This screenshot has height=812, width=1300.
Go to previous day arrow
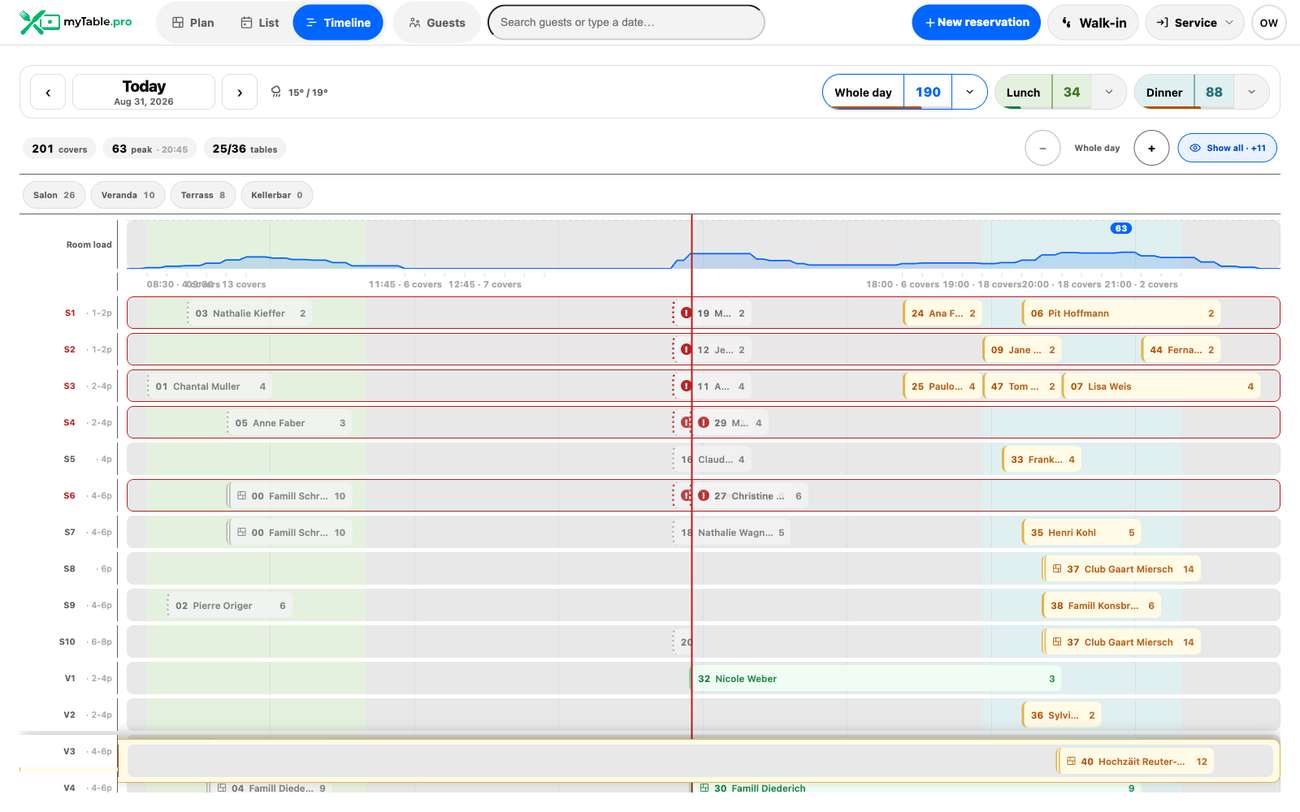[48, 93]
